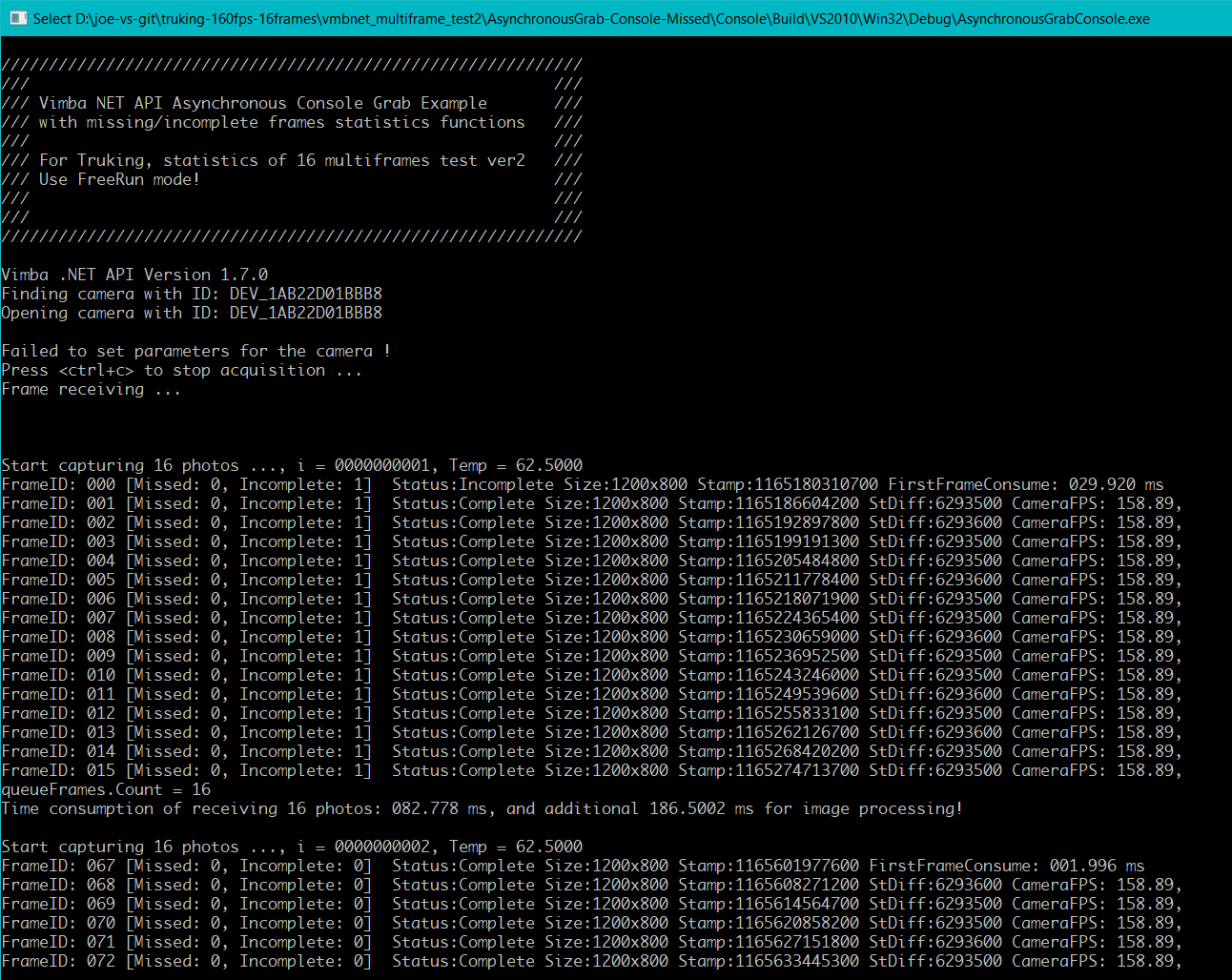
Task: Click the 'Vimba NET API Asynchronous Console Grab Example' line
Action: [263, 103]
